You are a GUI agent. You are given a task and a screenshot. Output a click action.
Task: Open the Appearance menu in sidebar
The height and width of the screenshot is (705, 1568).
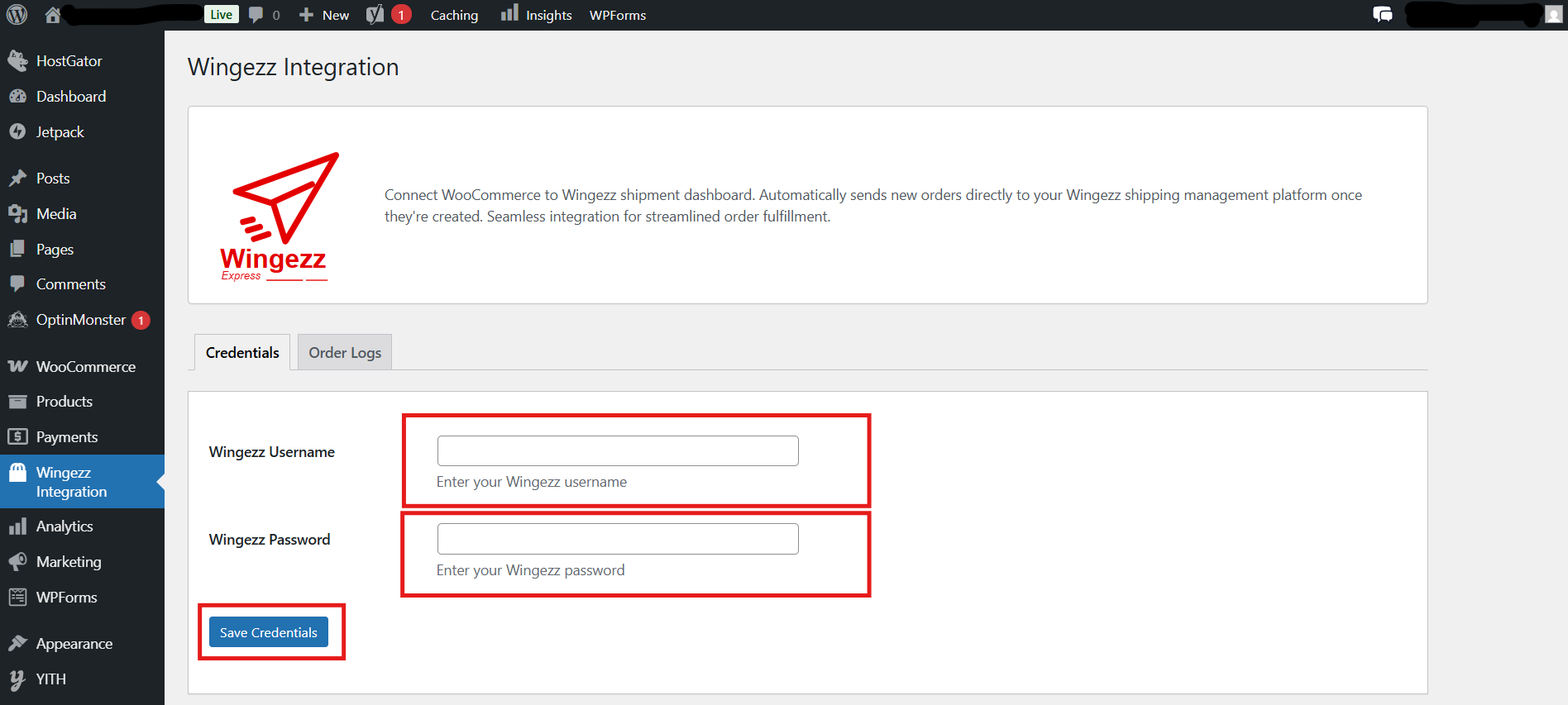tap(74, 644)
